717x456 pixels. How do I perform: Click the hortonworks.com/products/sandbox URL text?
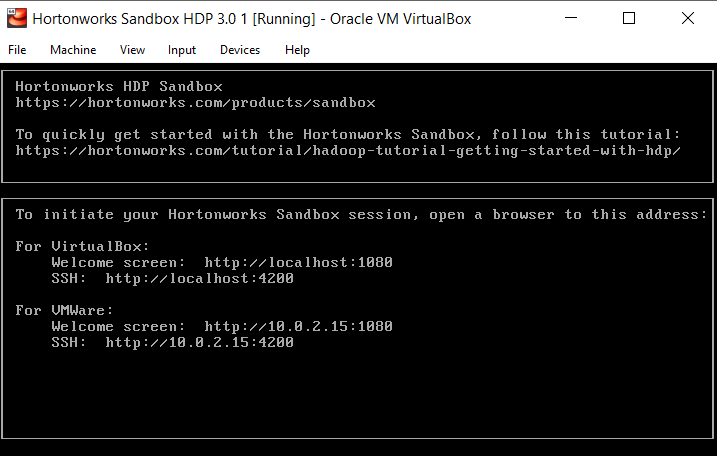[x=195, y=102]
